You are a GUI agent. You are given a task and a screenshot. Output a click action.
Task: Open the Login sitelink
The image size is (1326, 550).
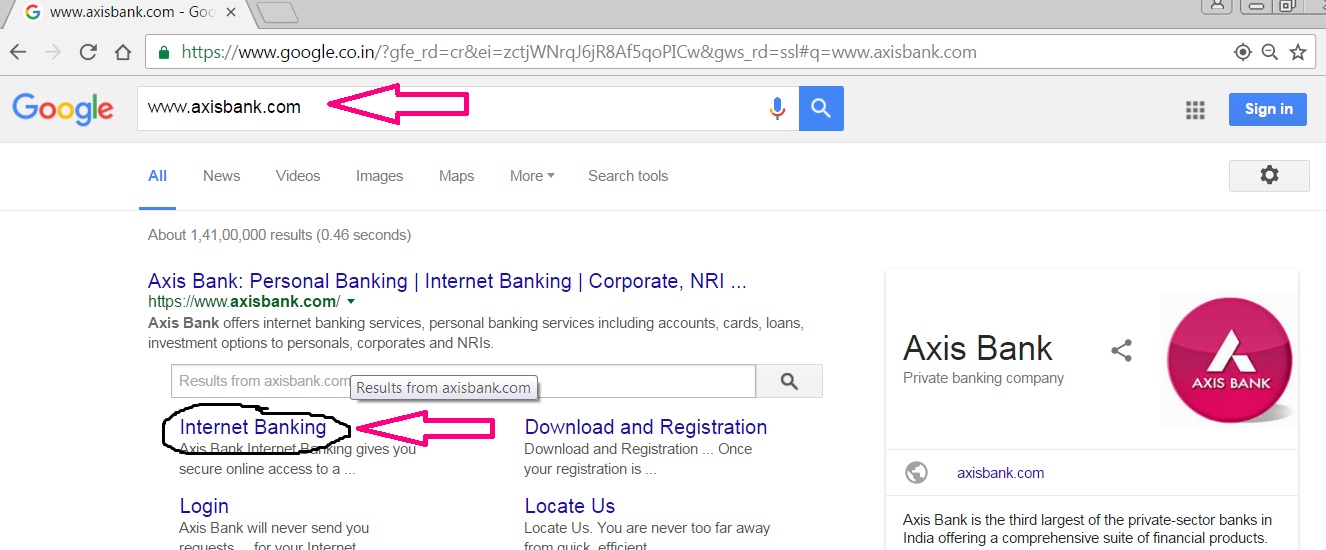point(204,506)
